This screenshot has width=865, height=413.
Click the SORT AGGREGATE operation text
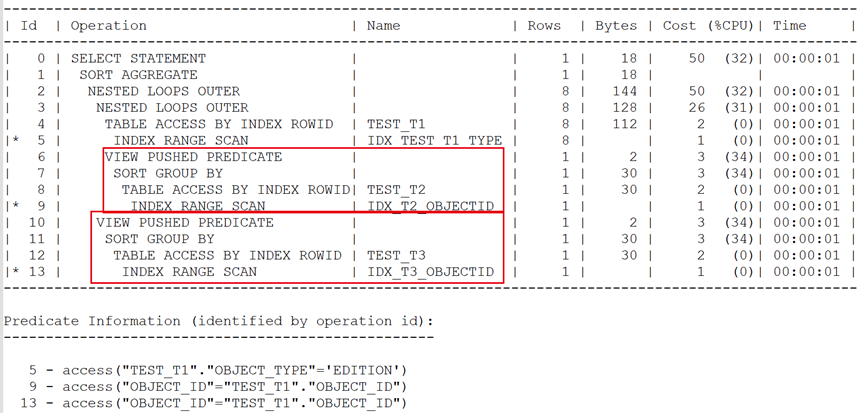tap(138, 75)
